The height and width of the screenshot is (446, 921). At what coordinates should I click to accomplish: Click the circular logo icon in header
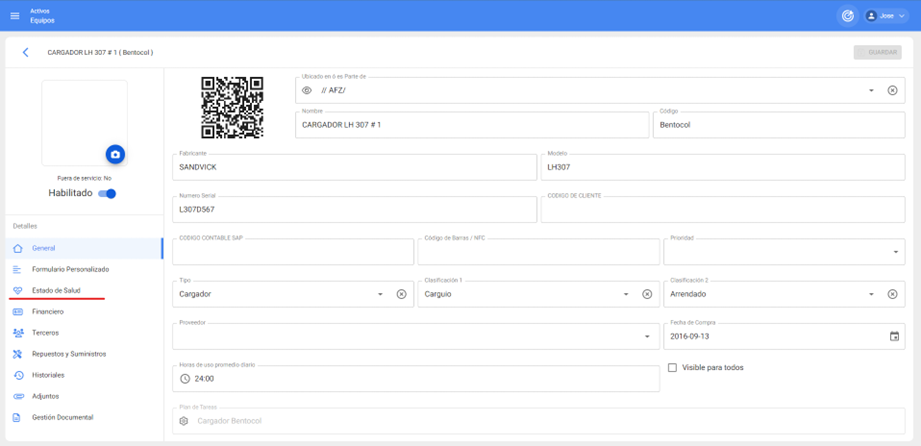pyautogui.click(x=847, y=16)
